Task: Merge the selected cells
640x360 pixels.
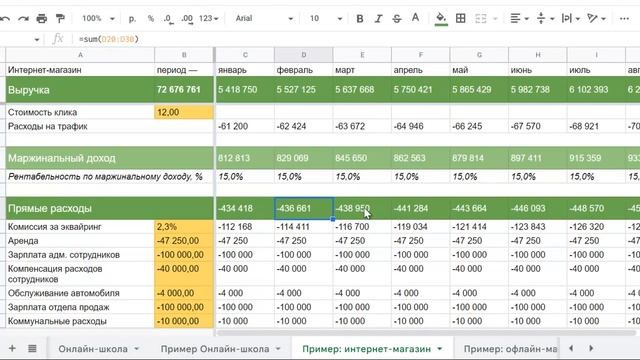Action: (x=481, y=18)
